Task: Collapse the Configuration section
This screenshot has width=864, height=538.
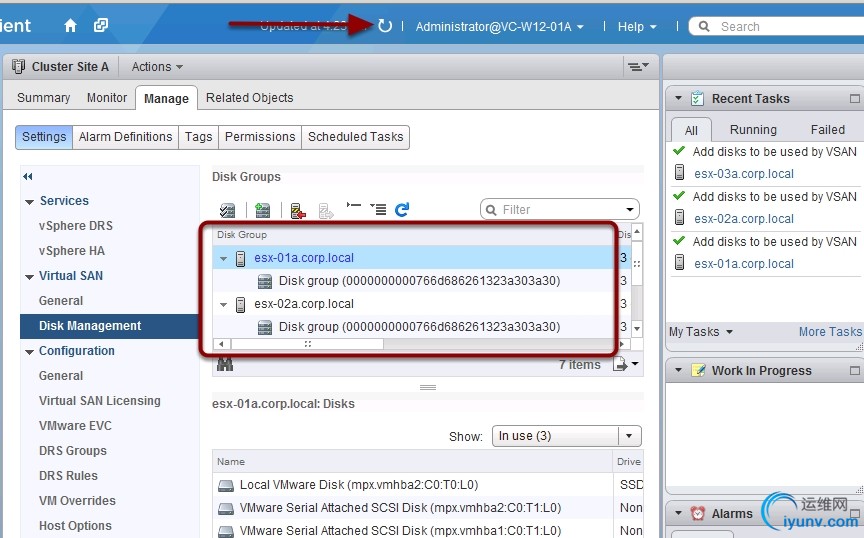Action: 29,352
